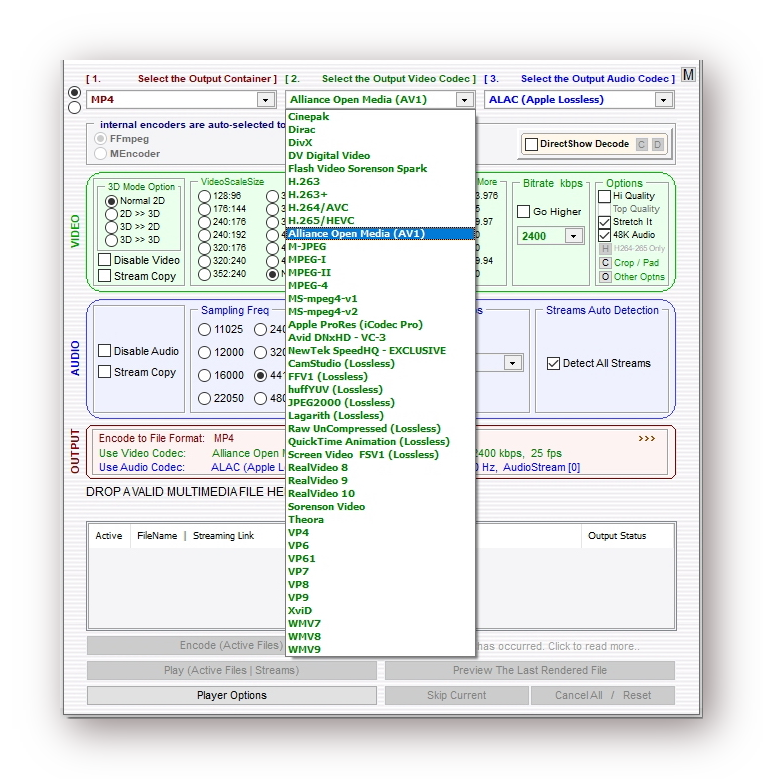
Task: Select Alliance Open Media (AV1) list entry
Action: coord(381,234)
